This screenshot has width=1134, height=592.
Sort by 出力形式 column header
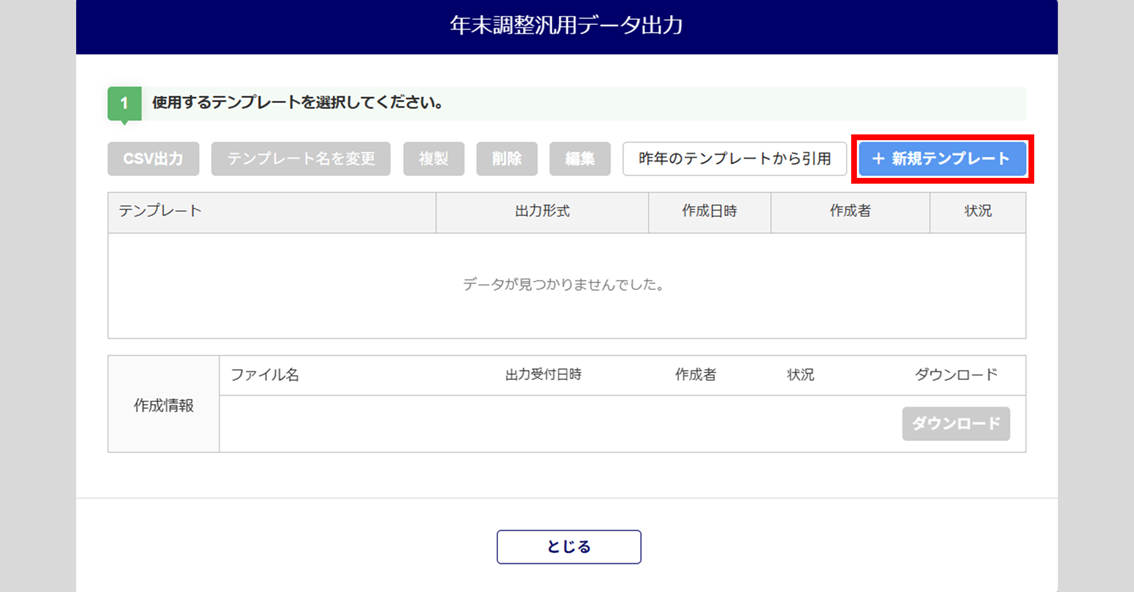pos(542,212)
